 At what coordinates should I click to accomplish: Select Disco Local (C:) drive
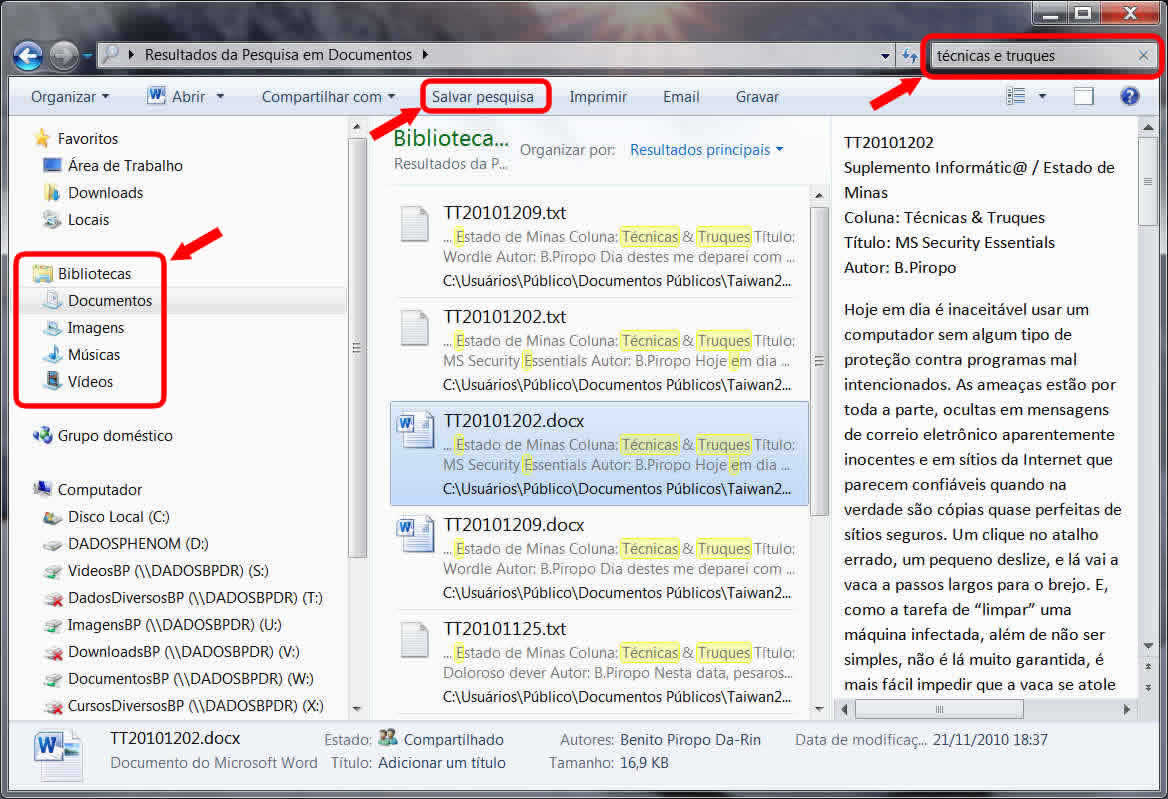[118, 517]
